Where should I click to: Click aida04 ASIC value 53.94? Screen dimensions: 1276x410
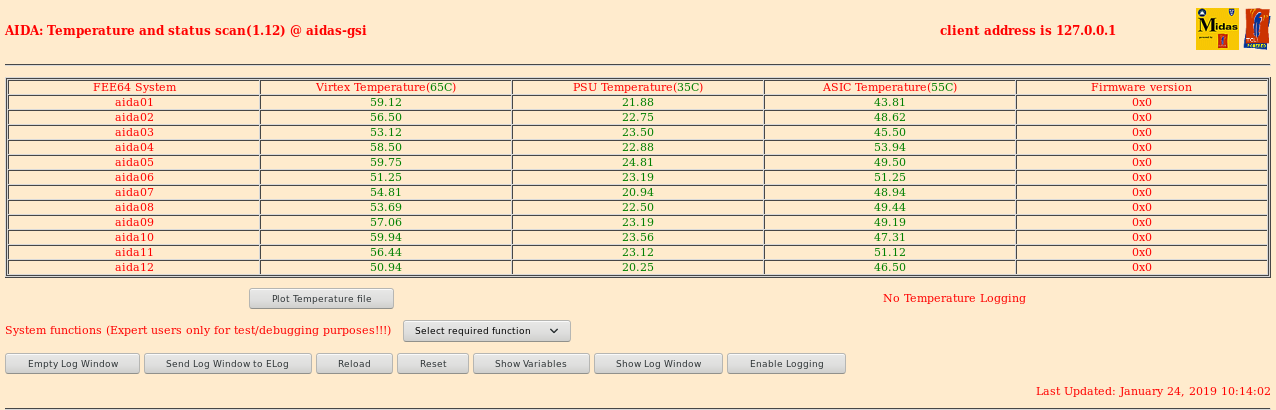890,147
